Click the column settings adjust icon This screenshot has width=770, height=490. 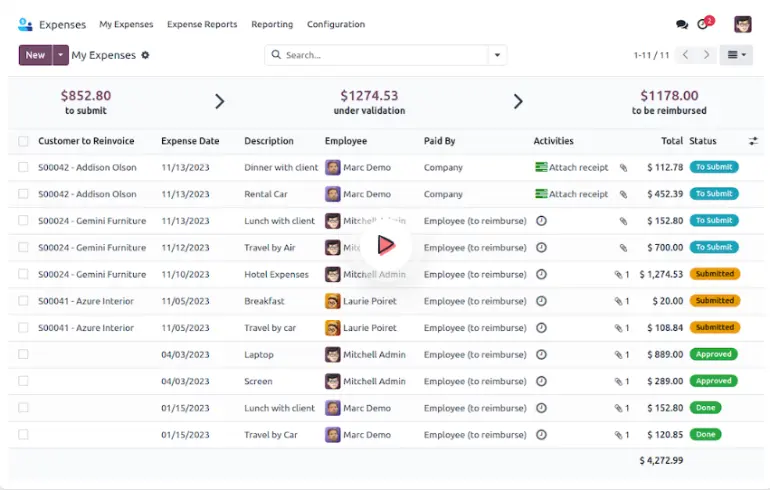point(753,141)
